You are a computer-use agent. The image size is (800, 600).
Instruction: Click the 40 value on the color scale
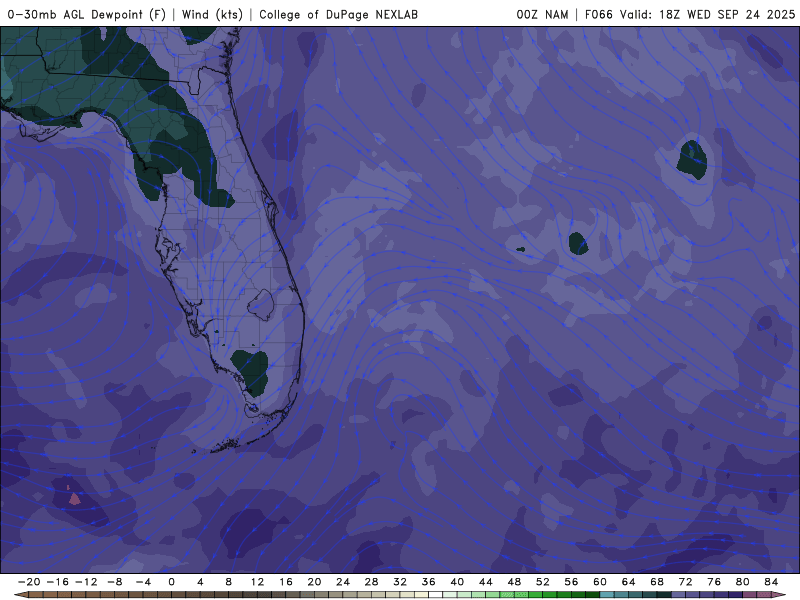point(457,582)
